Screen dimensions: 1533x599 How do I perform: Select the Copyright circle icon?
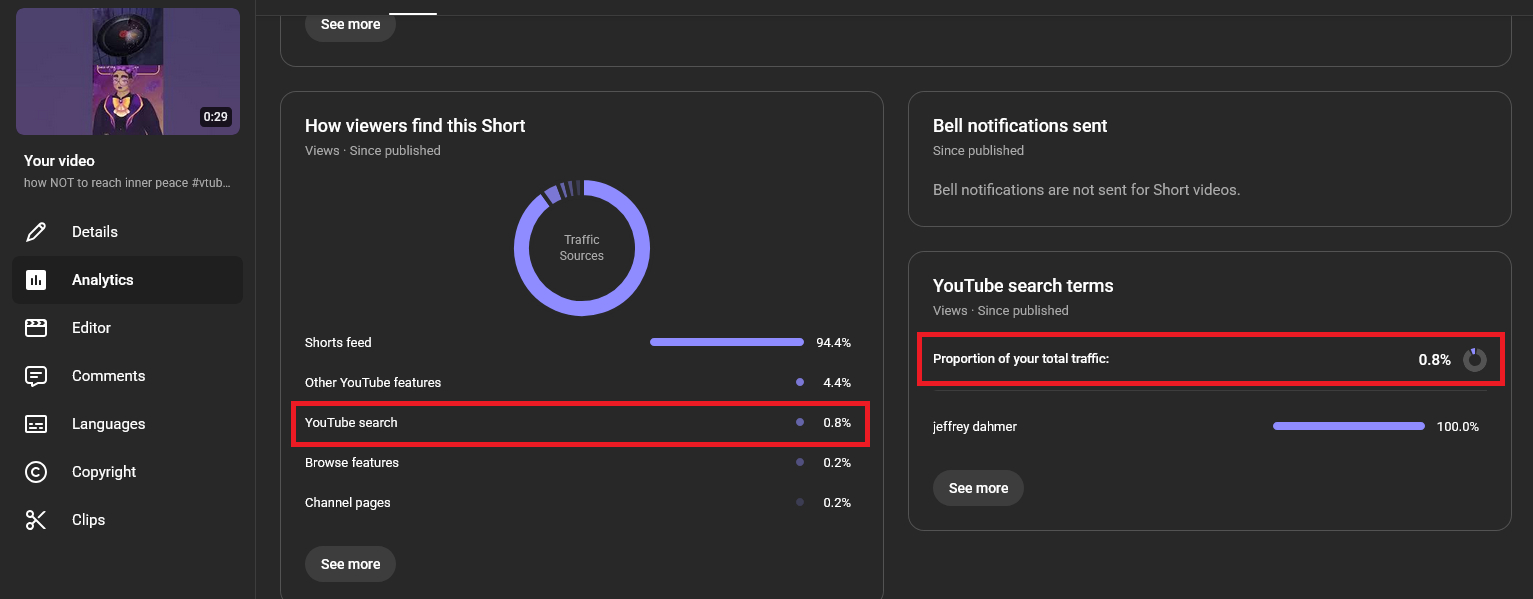coord(36,472)
